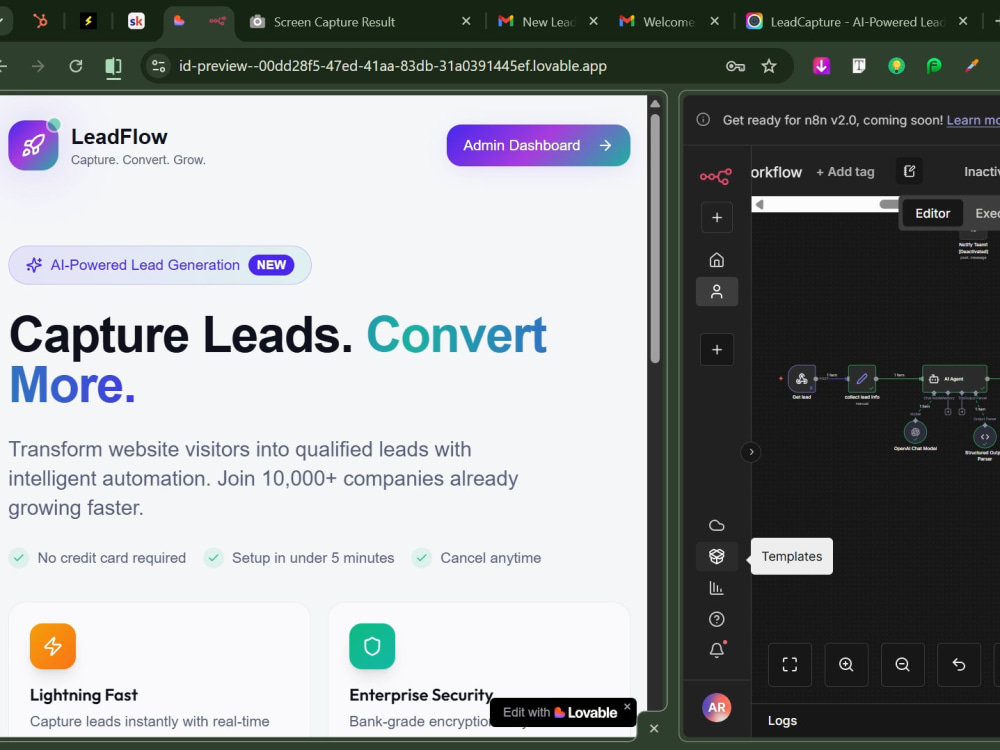
Task: Open Insights bar chart icon in n8n
Action: click(717, 587)
